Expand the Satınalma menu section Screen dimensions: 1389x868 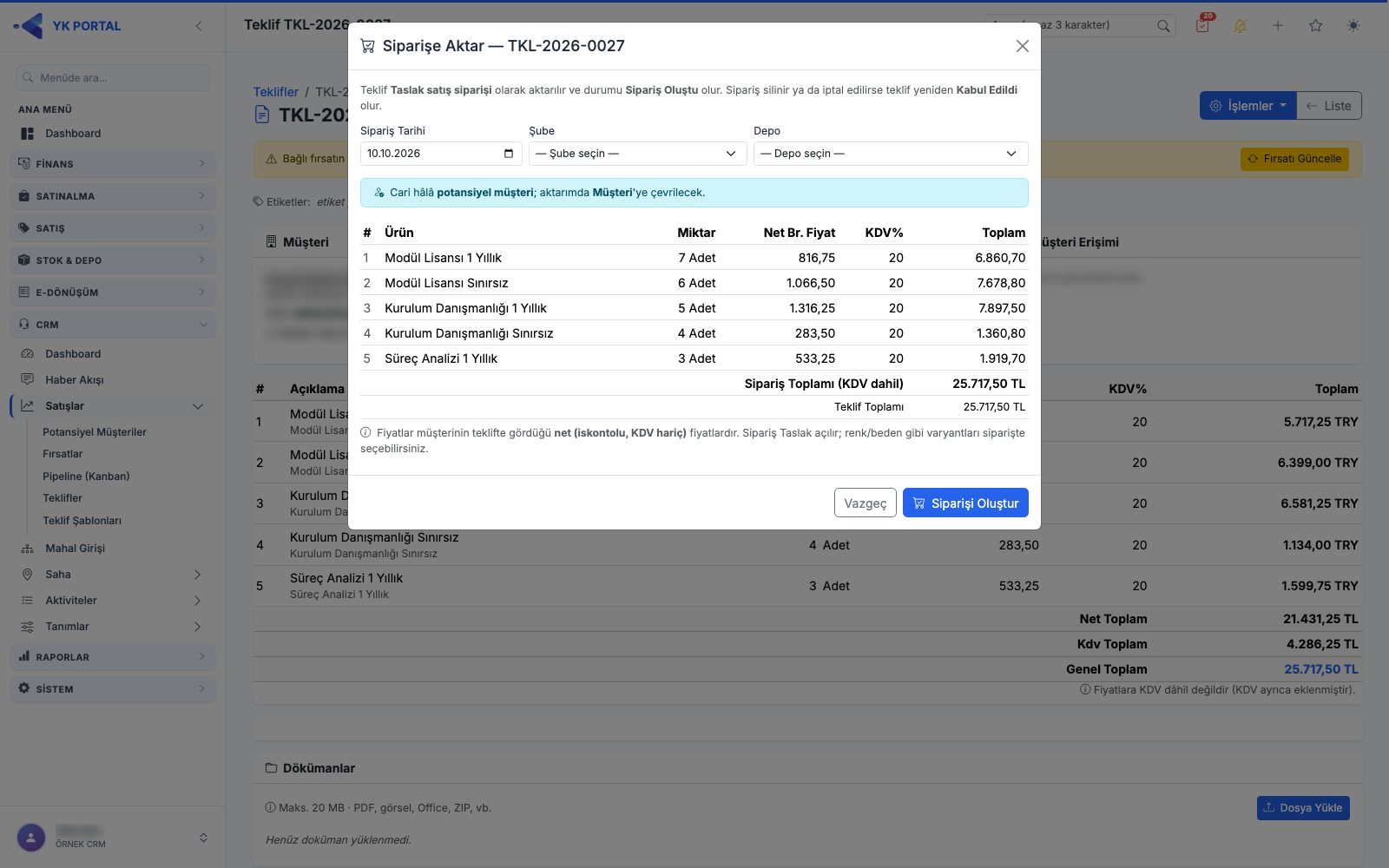coord(113,196)
